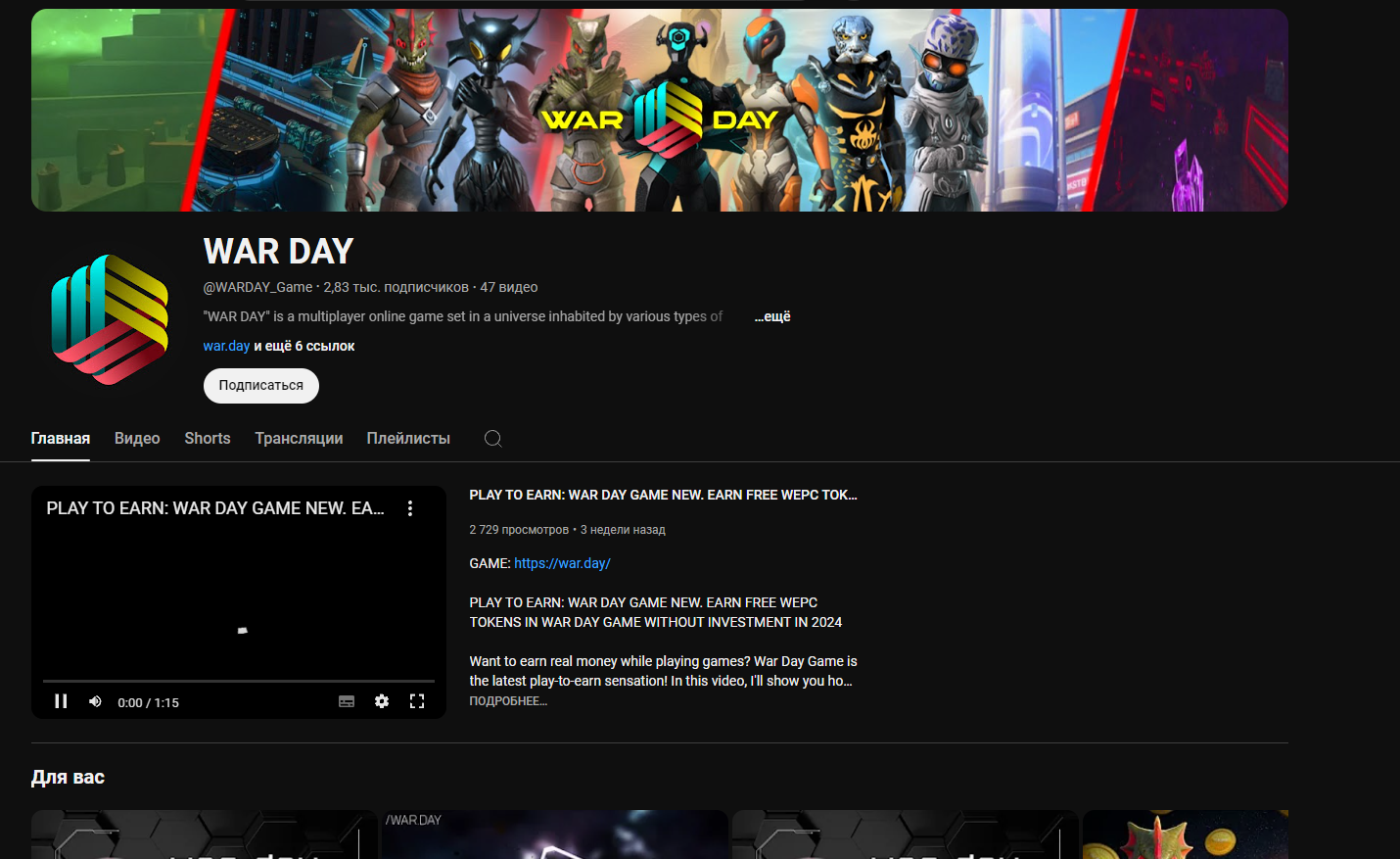
Task: Click the 47 видео count text
Action: (509, 287)
